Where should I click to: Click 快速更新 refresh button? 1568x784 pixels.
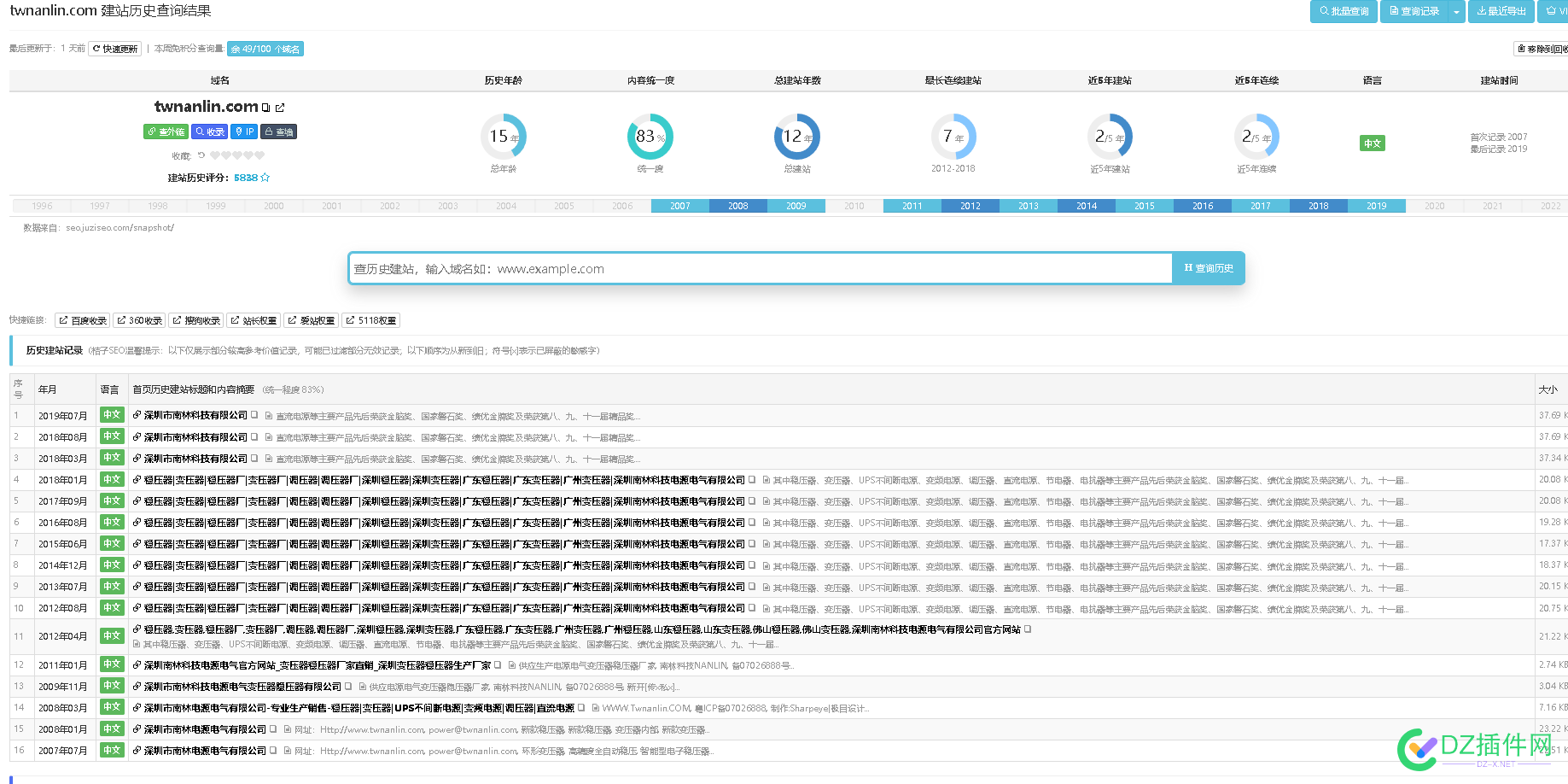click(115, 49)
